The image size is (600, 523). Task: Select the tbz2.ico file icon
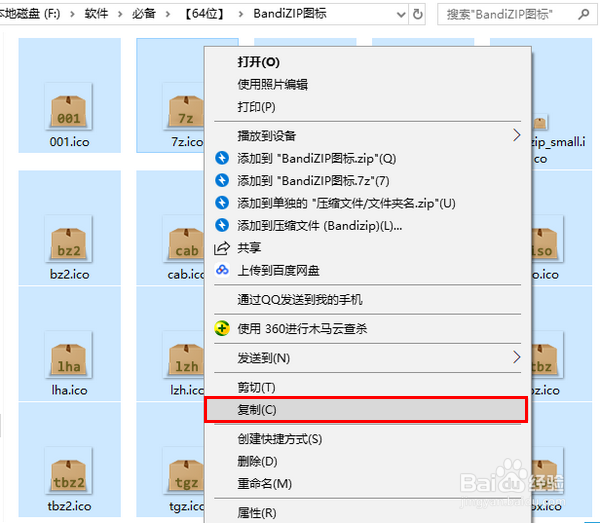coord(69,471)
